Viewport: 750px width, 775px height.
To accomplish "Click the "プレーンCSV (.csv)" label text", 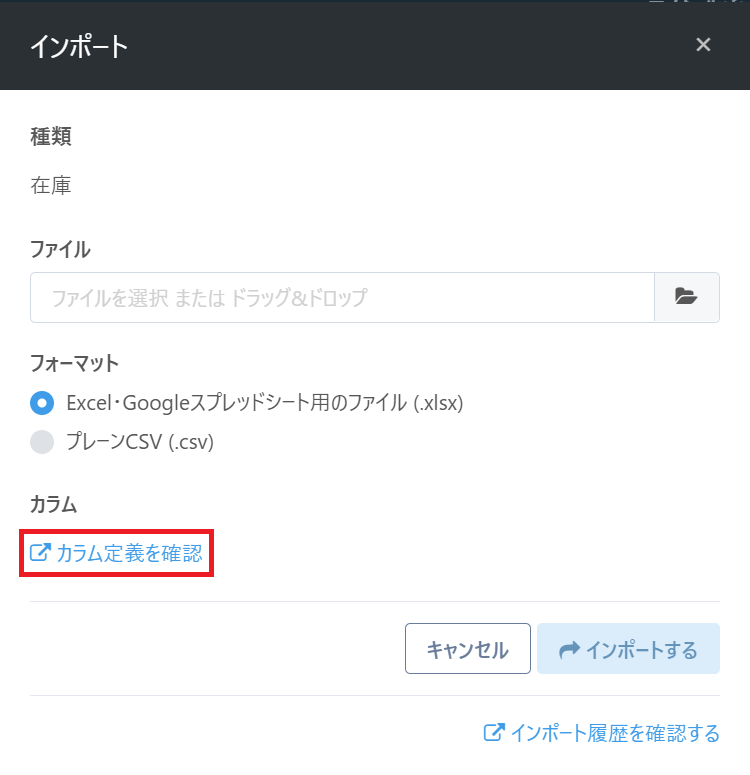I will [x=140, y=441].
